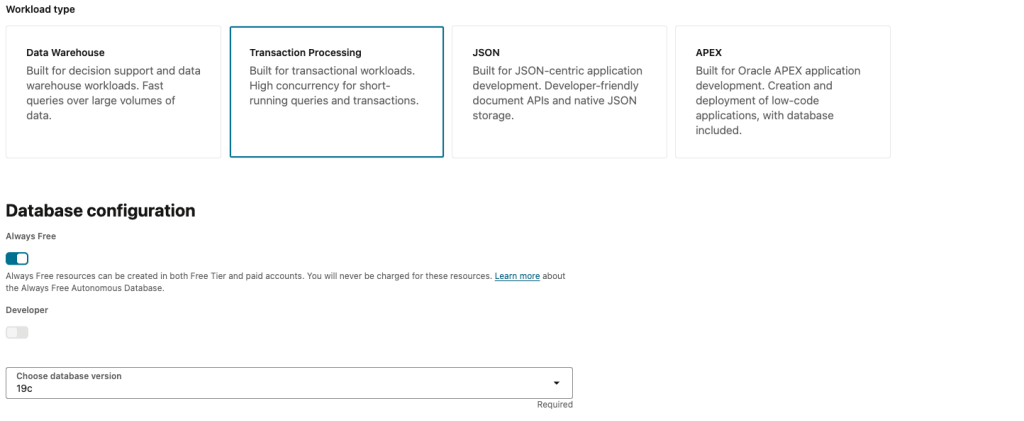The width and height of the screenshot is (1024, 421).
Task: Click the APEX card description text
Action: coord(779,100)
